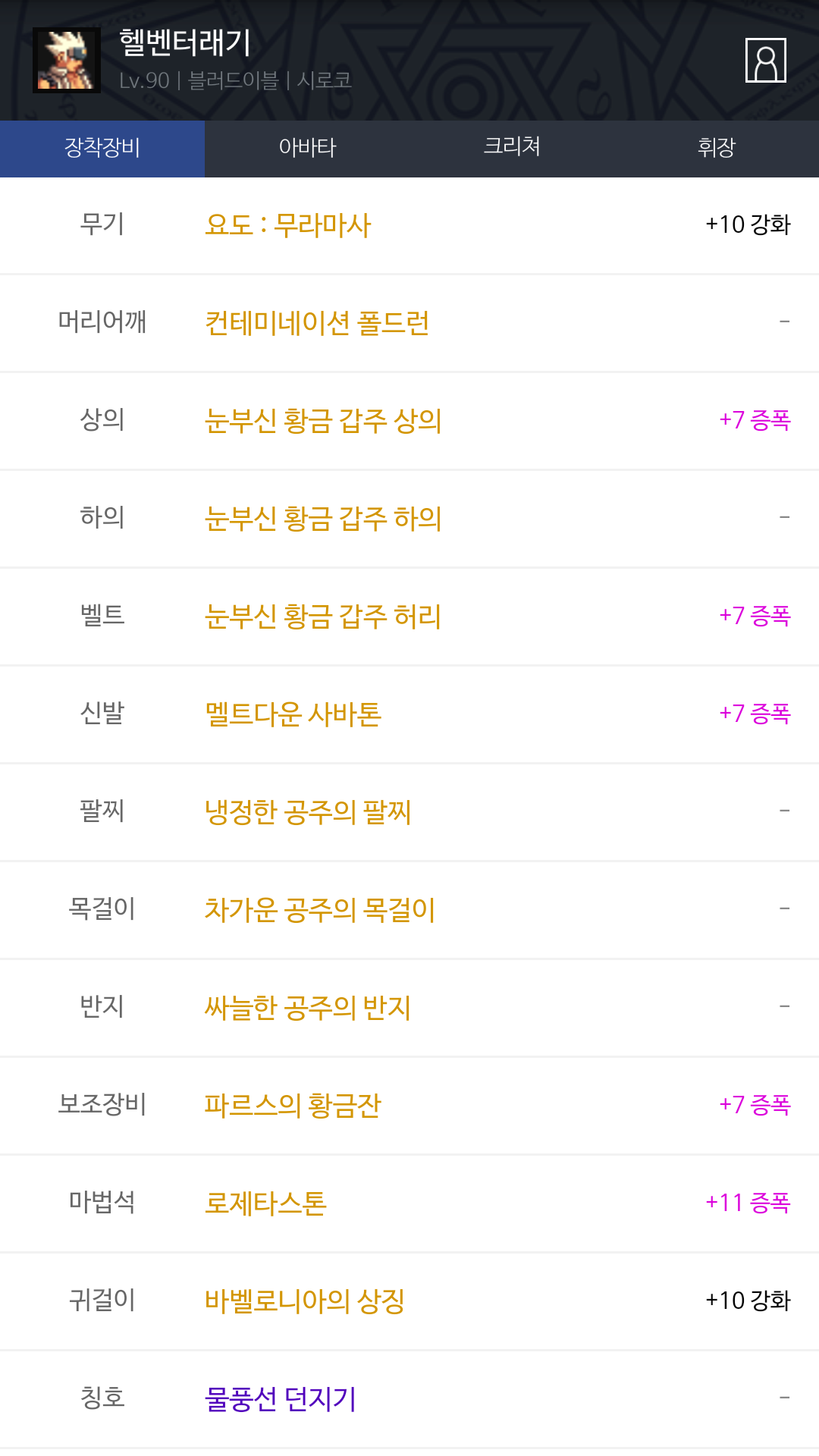
Task: Select 차가운 공주의 목걸이 necklace
Action: click(320, 910)
